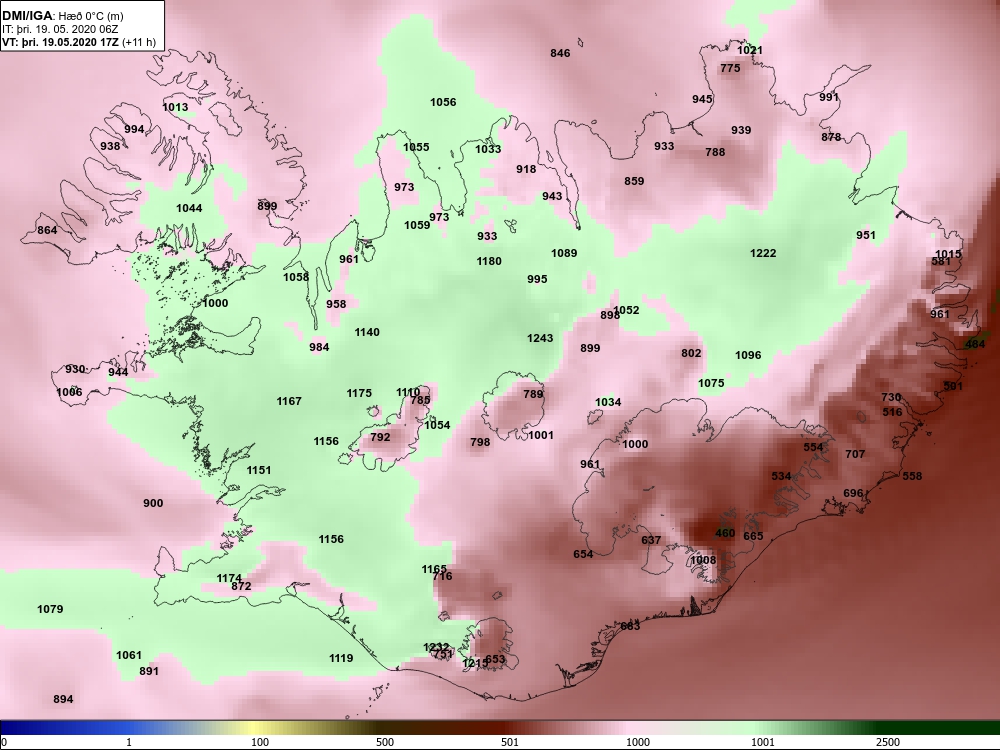This screenshot has height=750, width=1000.
Task: Click the map value 944
Action: pyautogui.click(x=118, y=372)
